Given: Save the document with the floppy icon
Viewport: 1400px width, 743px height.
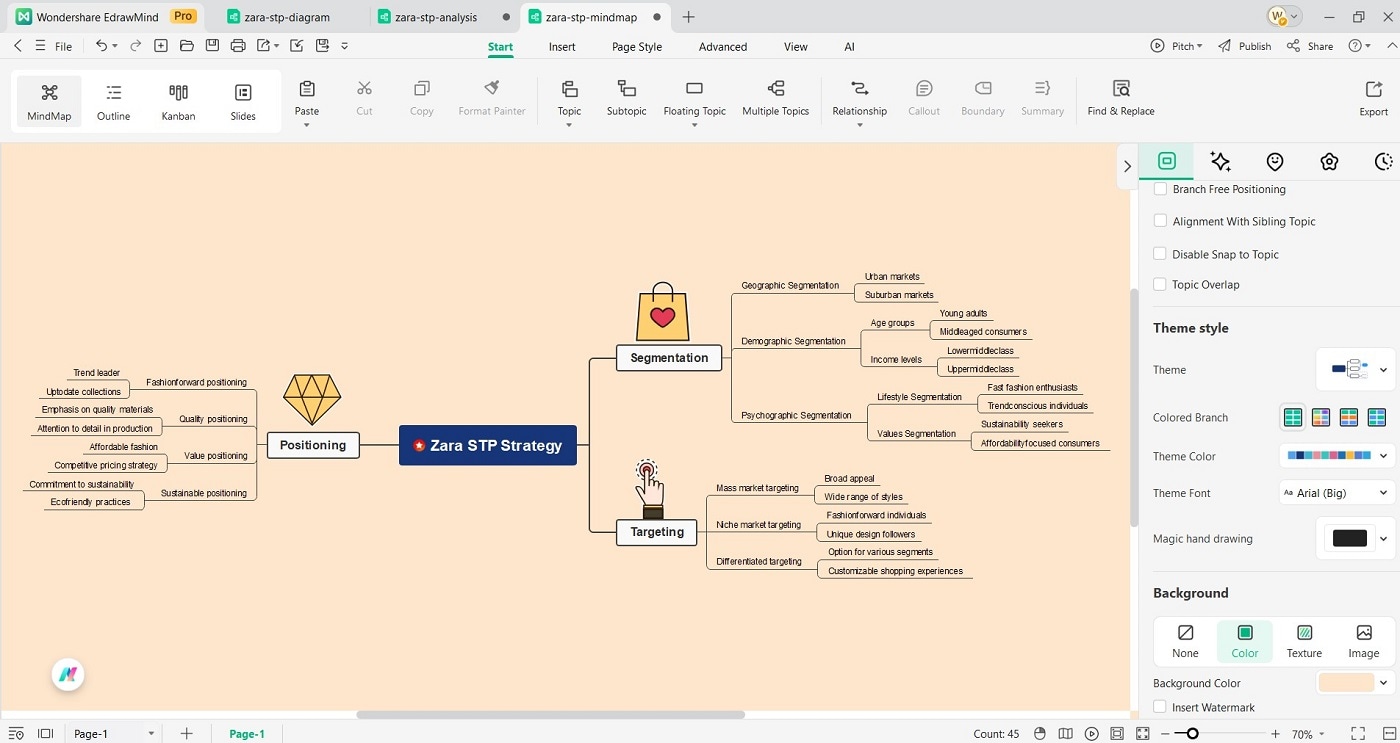Looking at the screenshot, I should coord(212,46).
